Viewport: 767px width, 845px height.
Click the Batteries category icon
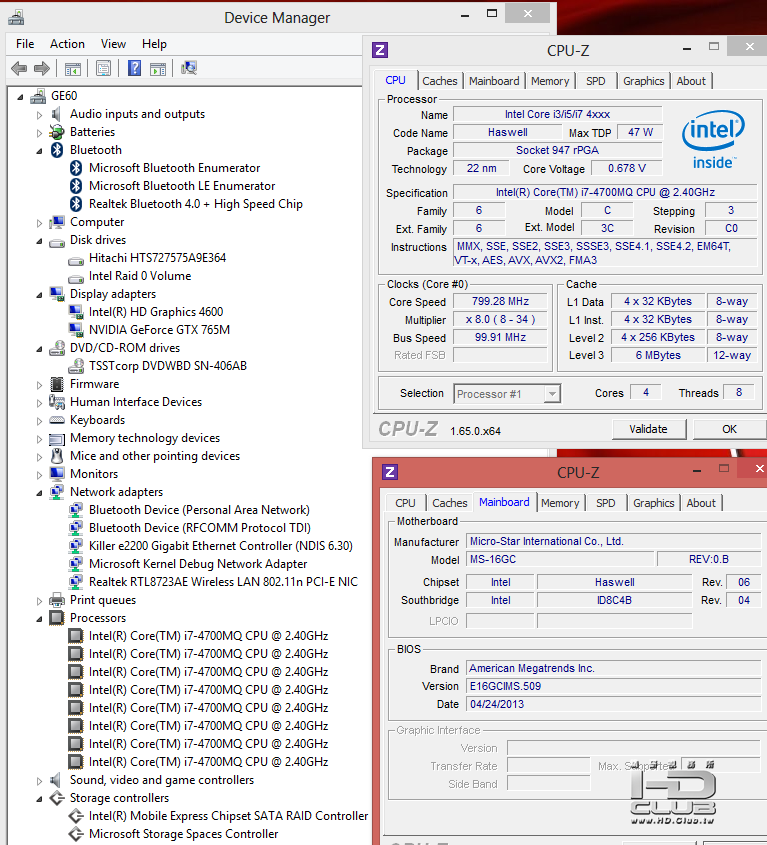(x=57, y=132)
